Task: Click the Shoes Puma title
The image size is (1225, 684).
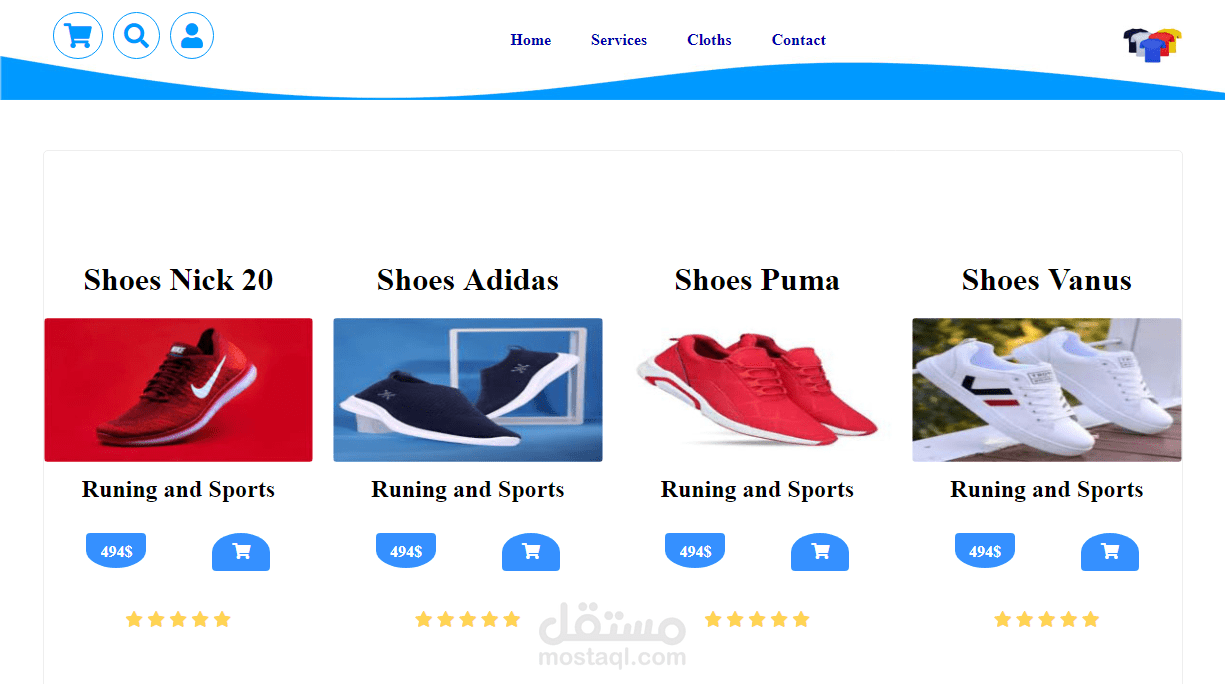Action: pos(757,280)
